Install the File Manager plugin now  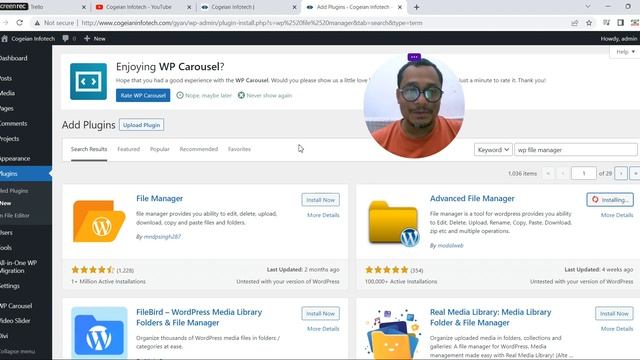pos(320,200)
